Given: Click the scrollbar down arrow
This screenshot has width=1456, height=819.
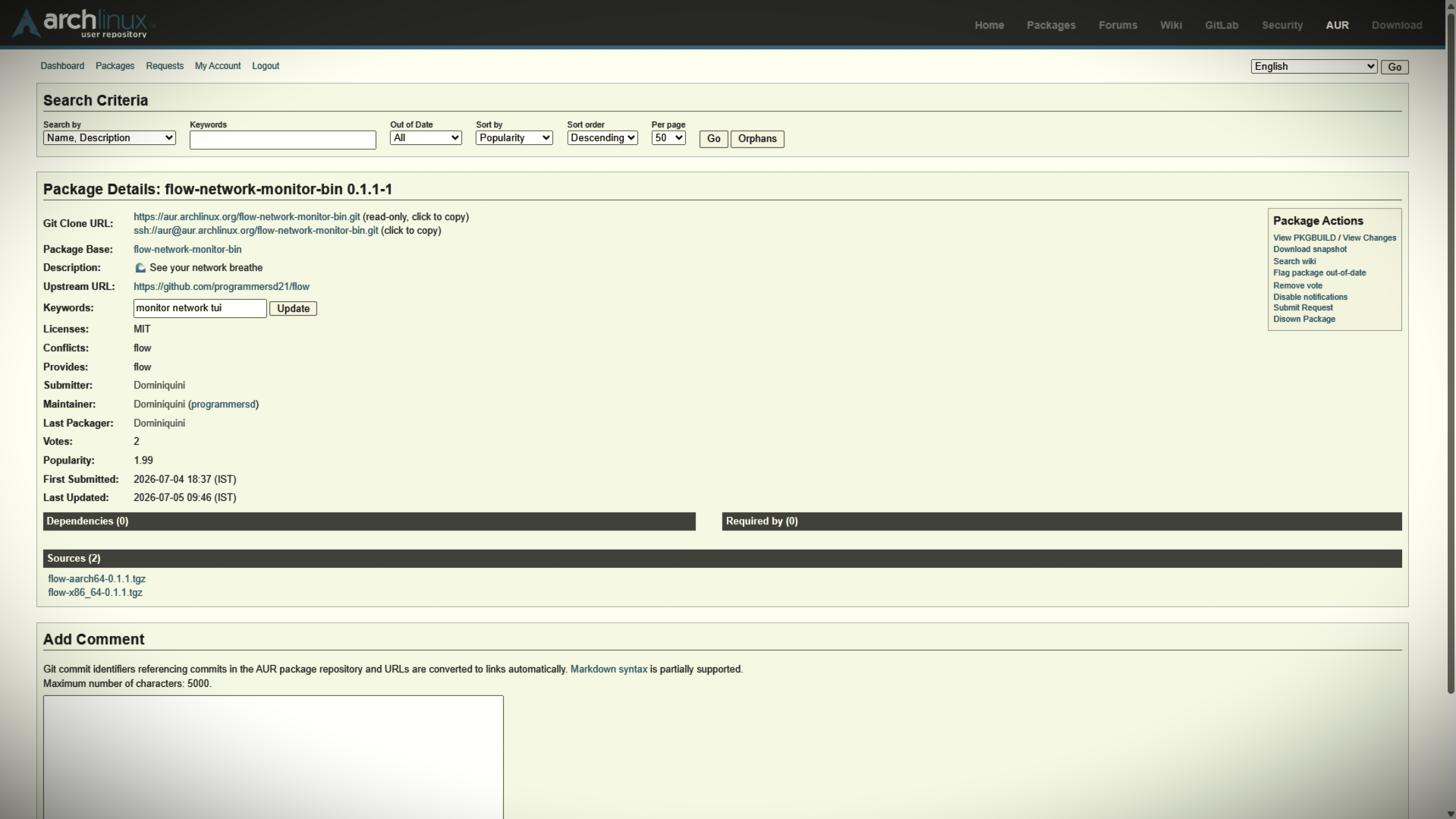Looking at the screenshot, I should click(x=1451, y=814).
